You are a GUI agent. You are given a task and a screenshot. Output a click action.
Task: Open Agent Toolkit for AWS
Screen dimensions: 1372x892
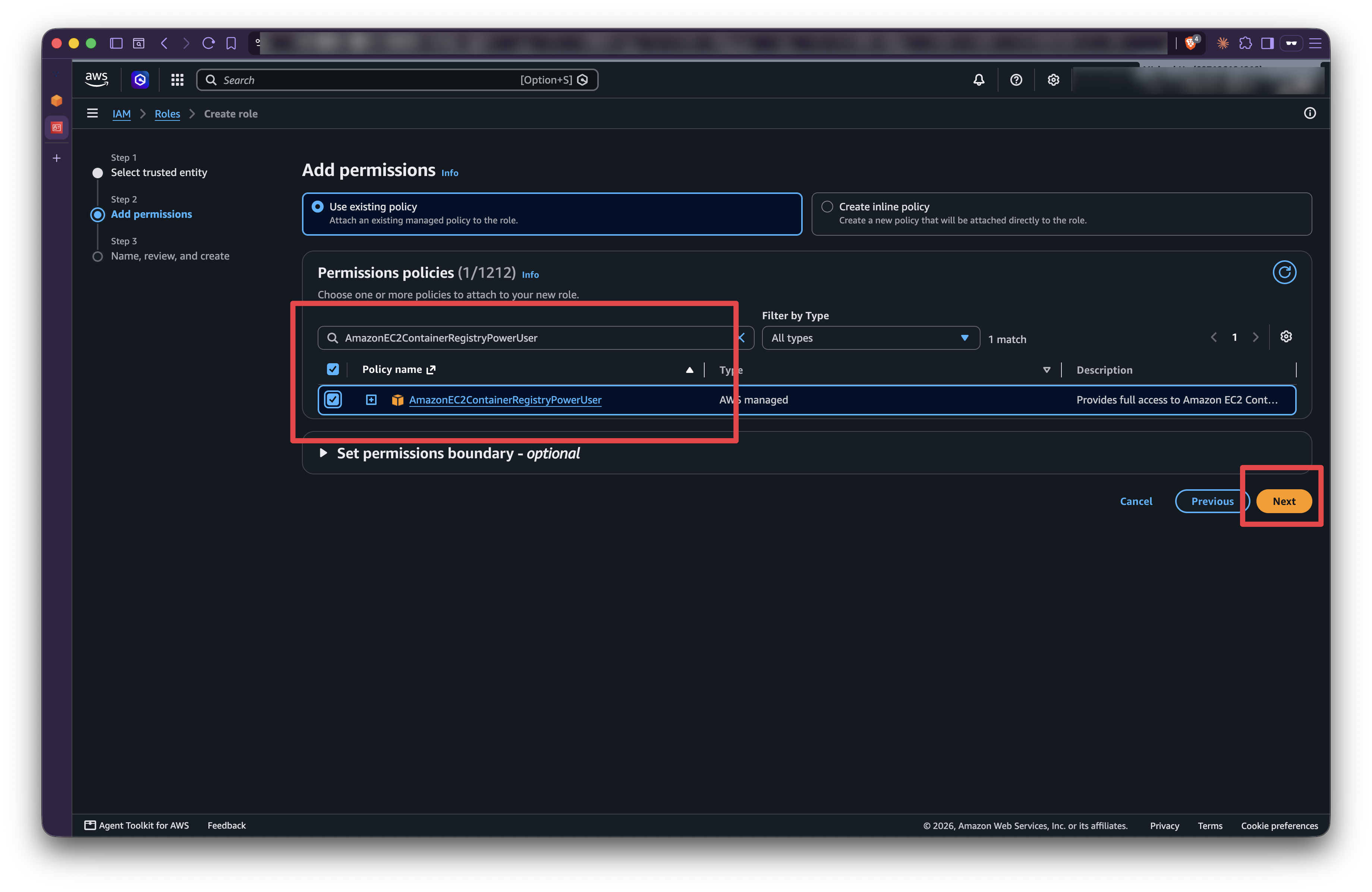(136, 825)
